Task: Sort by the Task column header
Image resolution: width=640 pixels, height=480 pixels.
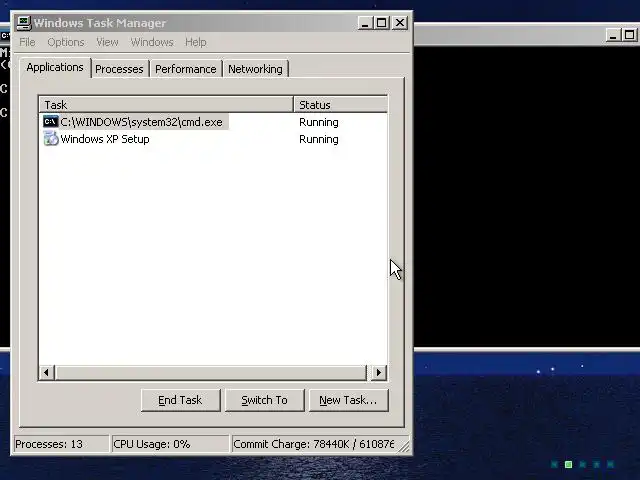Action: click(x=167, y=104)
